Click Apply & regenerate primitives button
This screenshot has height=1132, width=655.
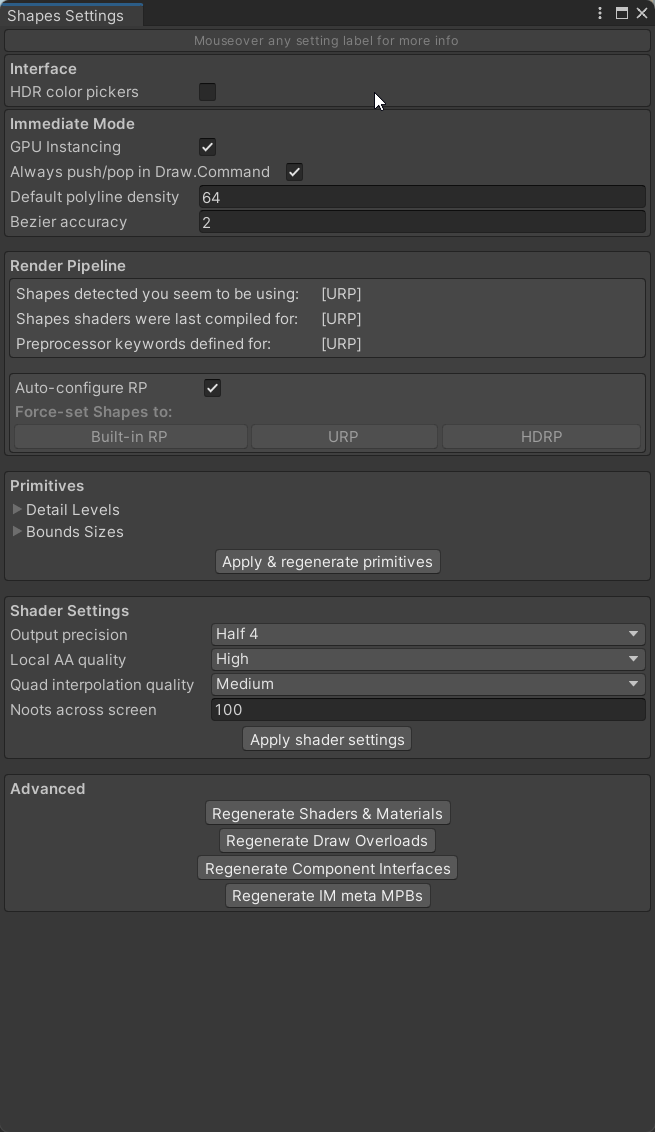tap(327, 562)
